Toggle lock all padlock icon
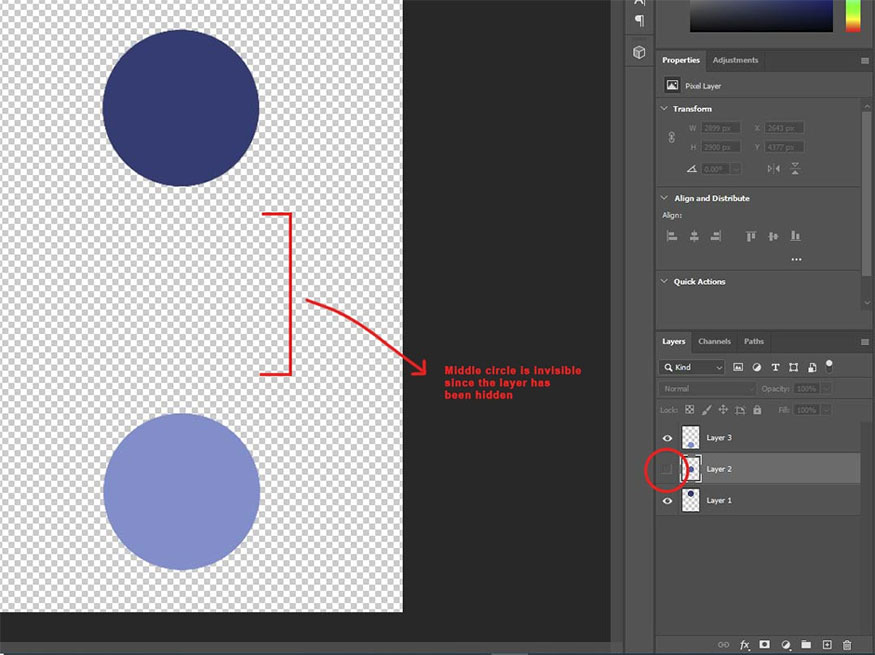The width and height of the screenshot is (875, 655). point(757,410)
